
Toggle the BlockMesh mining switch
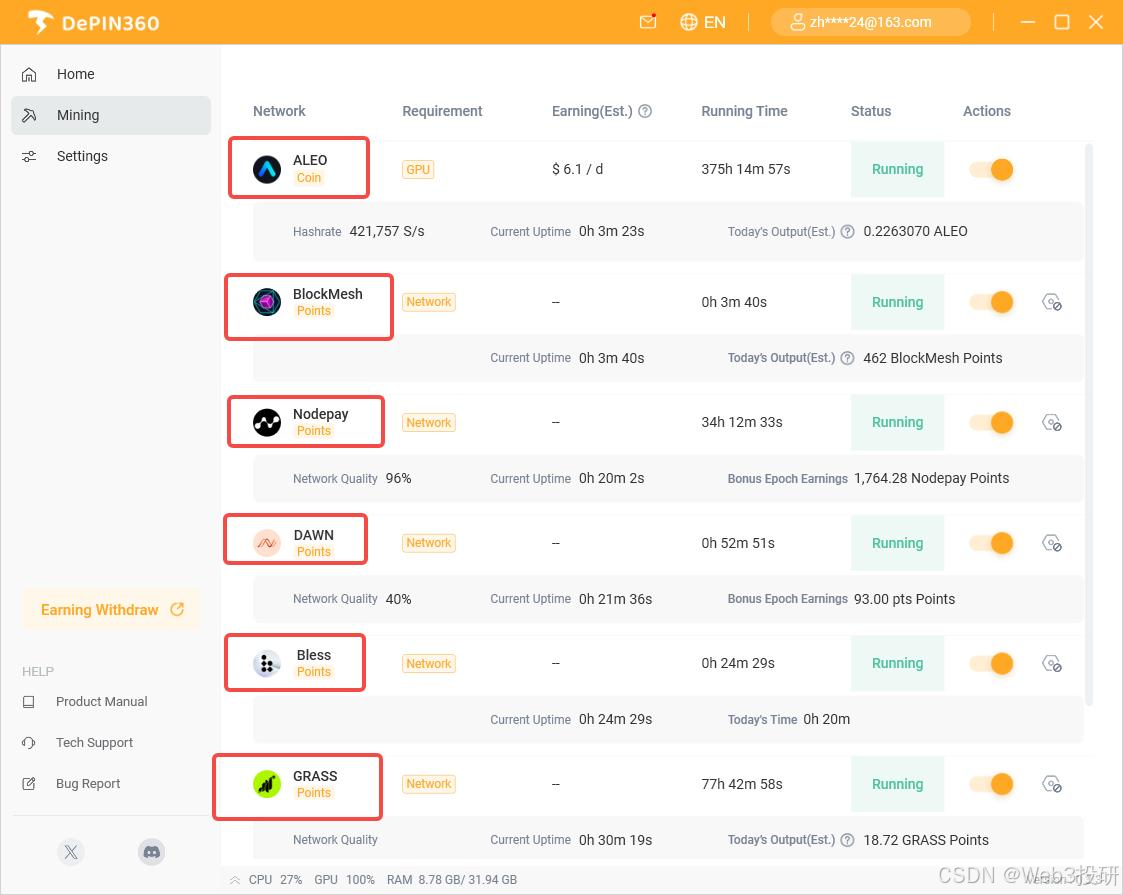pyautogui.click(x=991, y=302)
